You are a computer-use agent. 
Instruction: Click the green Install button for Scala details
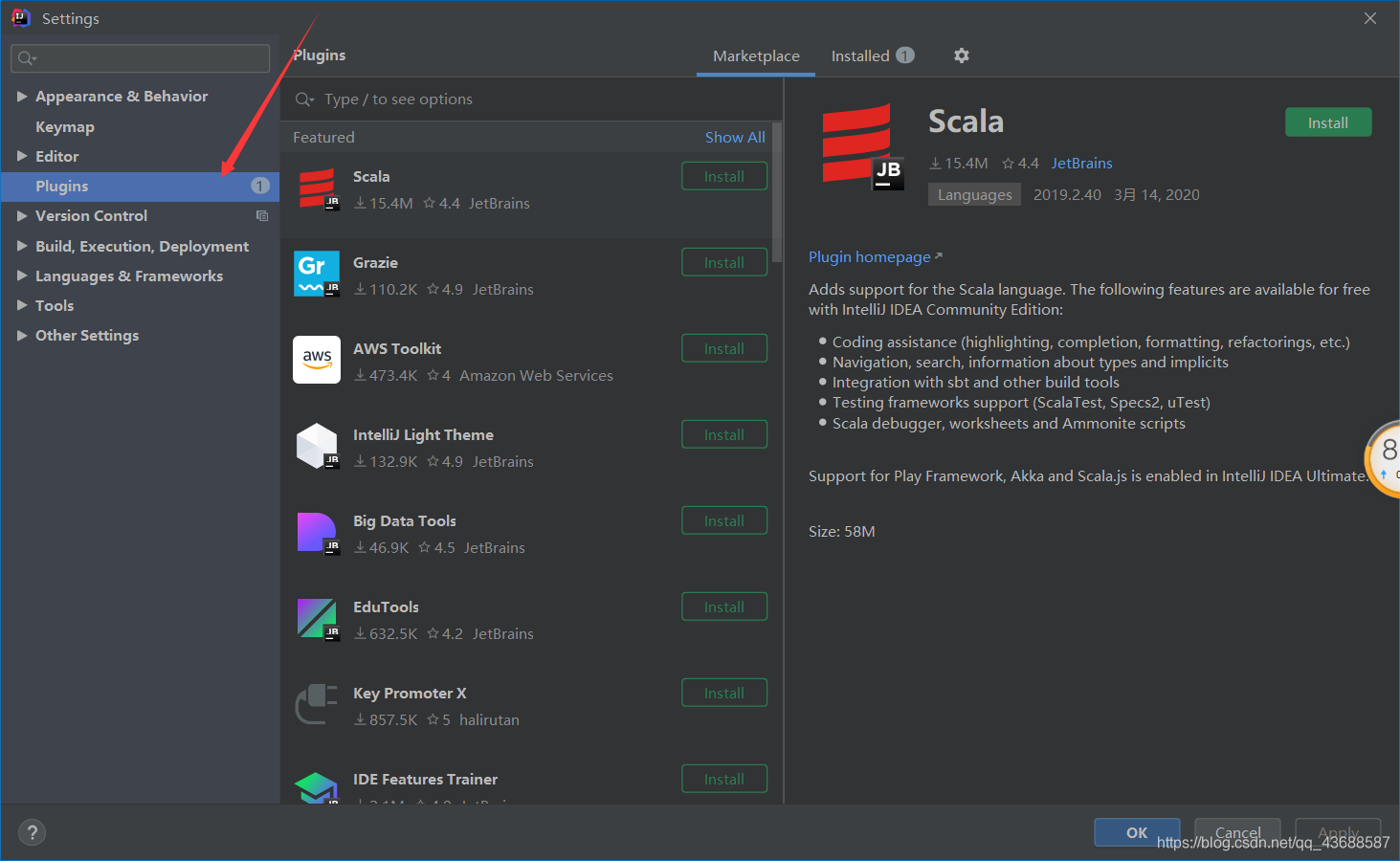click(1328, 122)
